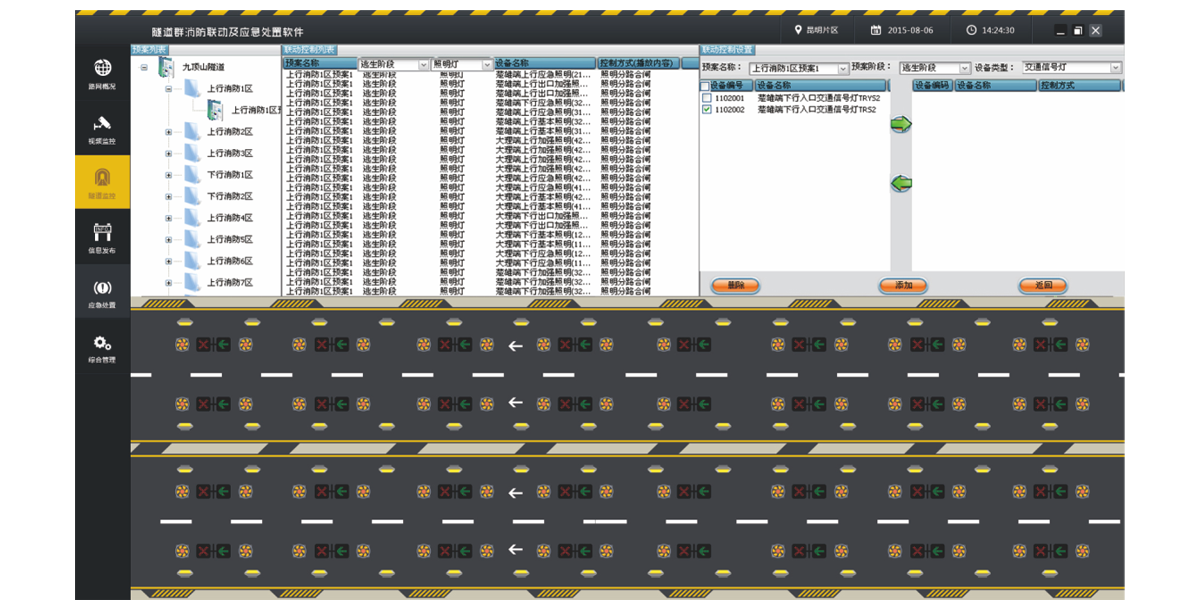Click the orange 添加 button
This screenshot has width=1200, height=600.
point(903,286)
